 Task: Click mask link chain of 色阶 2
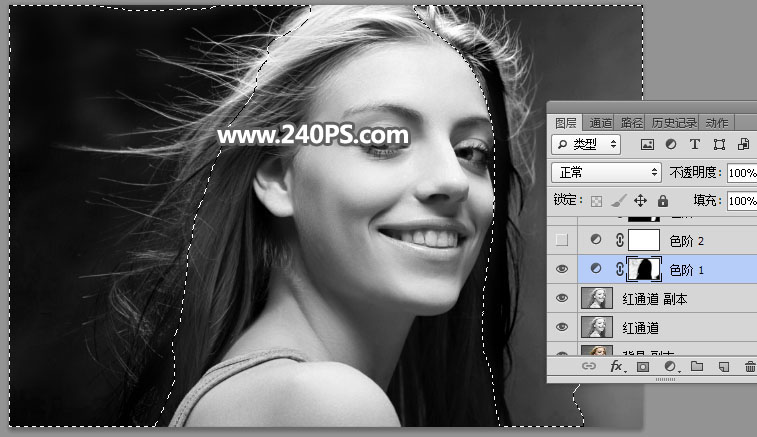(x=620, y=240)
